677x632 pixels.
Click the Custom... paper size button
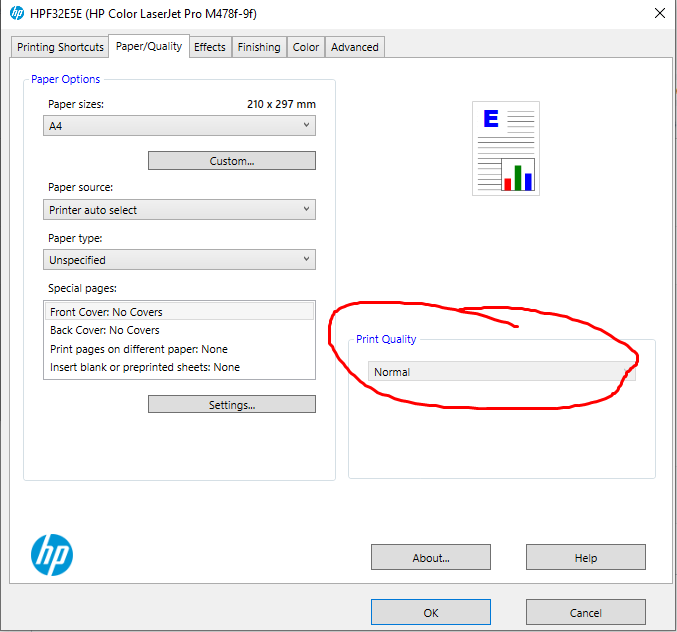[x=232, y=161]
